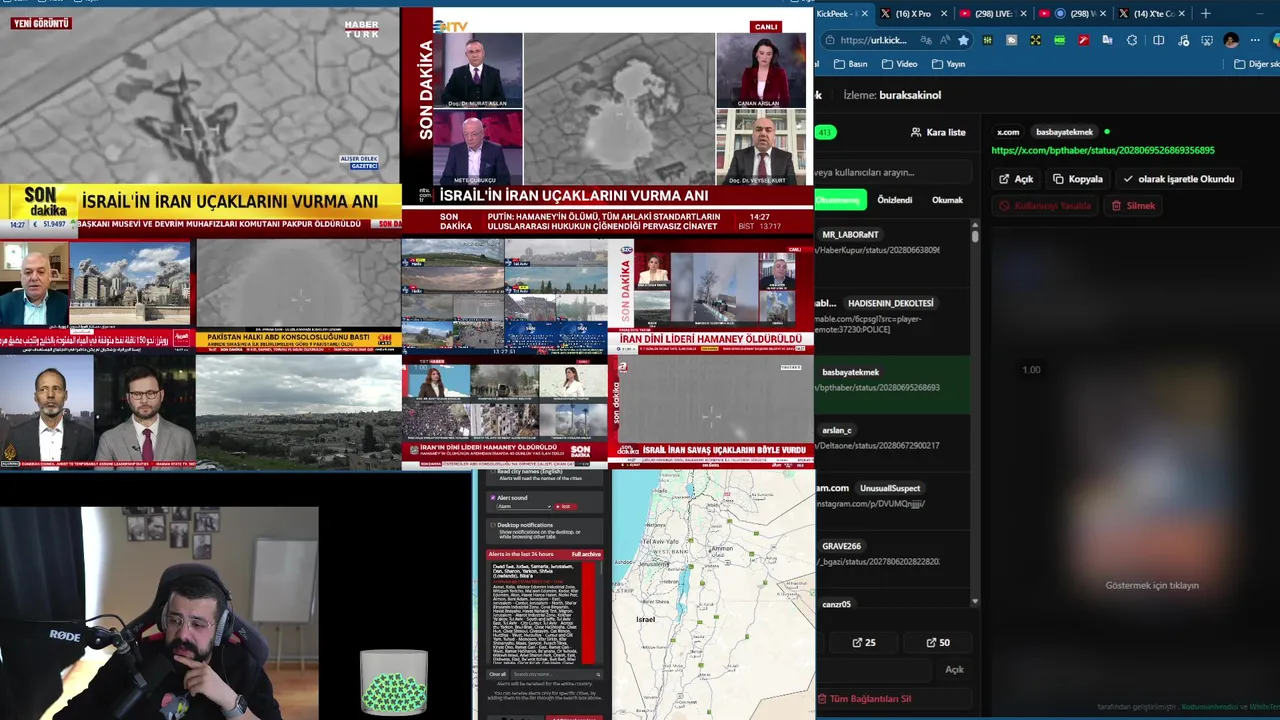Click the screenshot capture toolbar icon

1206,40
